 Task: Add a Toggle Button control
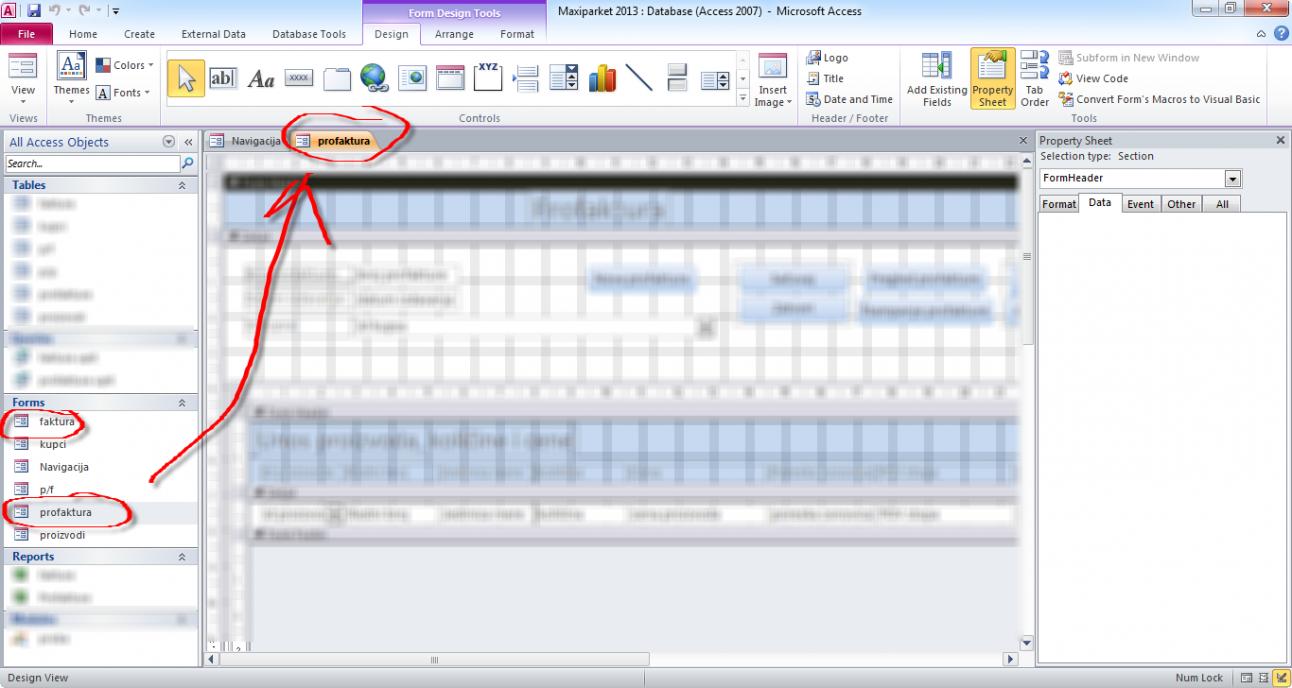point(677,78)
